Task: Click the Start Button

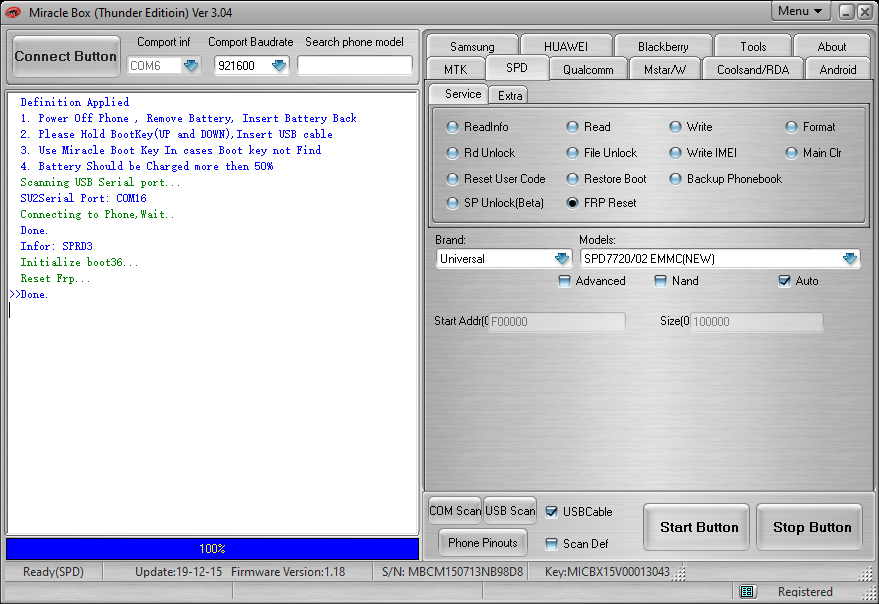Action: tap(698, 527)
